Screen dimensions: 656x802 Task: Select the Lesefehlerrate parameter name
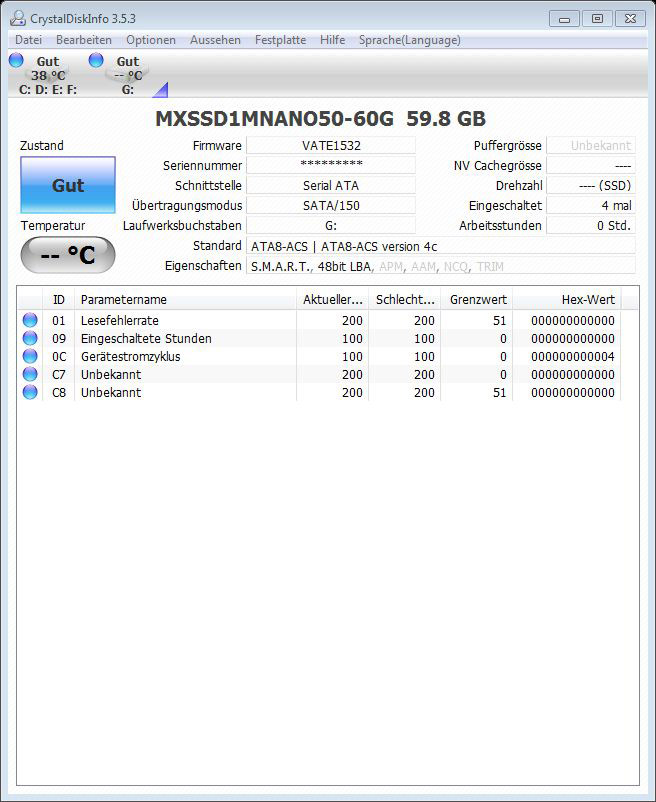(120, 321)
